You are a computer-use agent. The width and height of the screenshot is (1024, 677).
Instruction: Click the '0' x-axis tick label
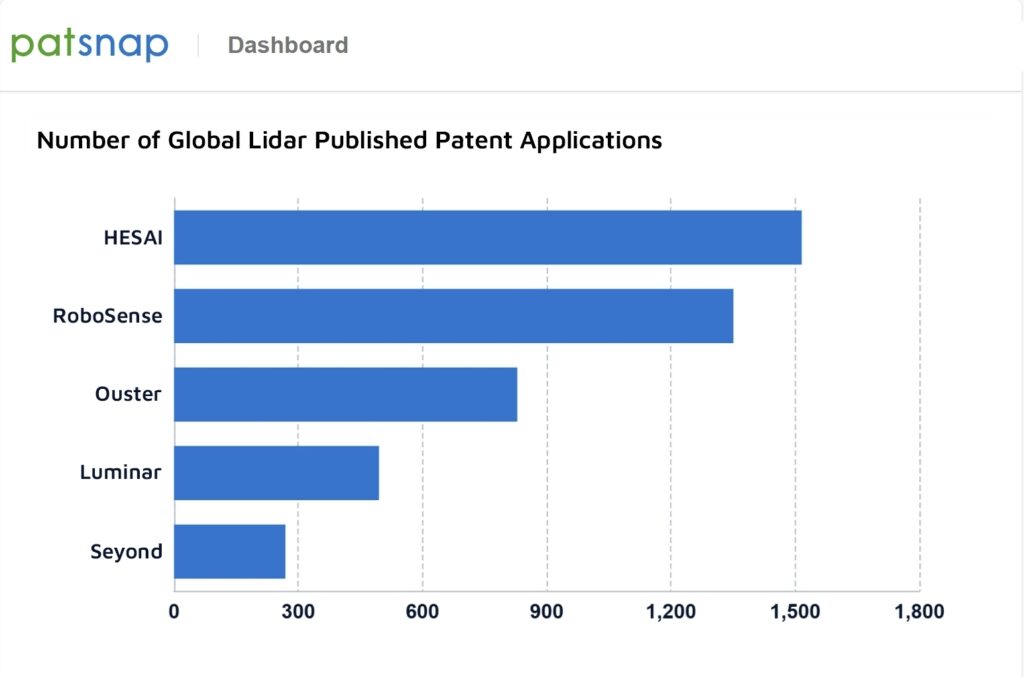tap(174, 612)
